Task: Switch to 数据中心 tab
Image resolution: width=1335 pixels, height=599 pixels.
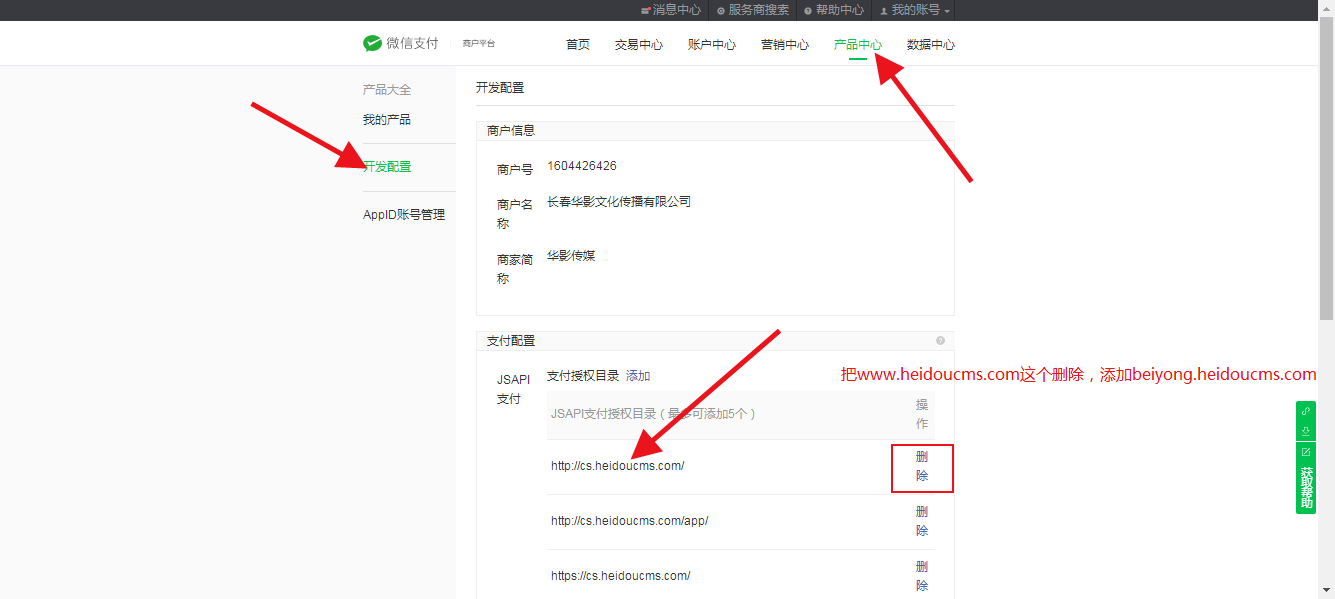Action: pyautogui.click(x=931, y=45)
